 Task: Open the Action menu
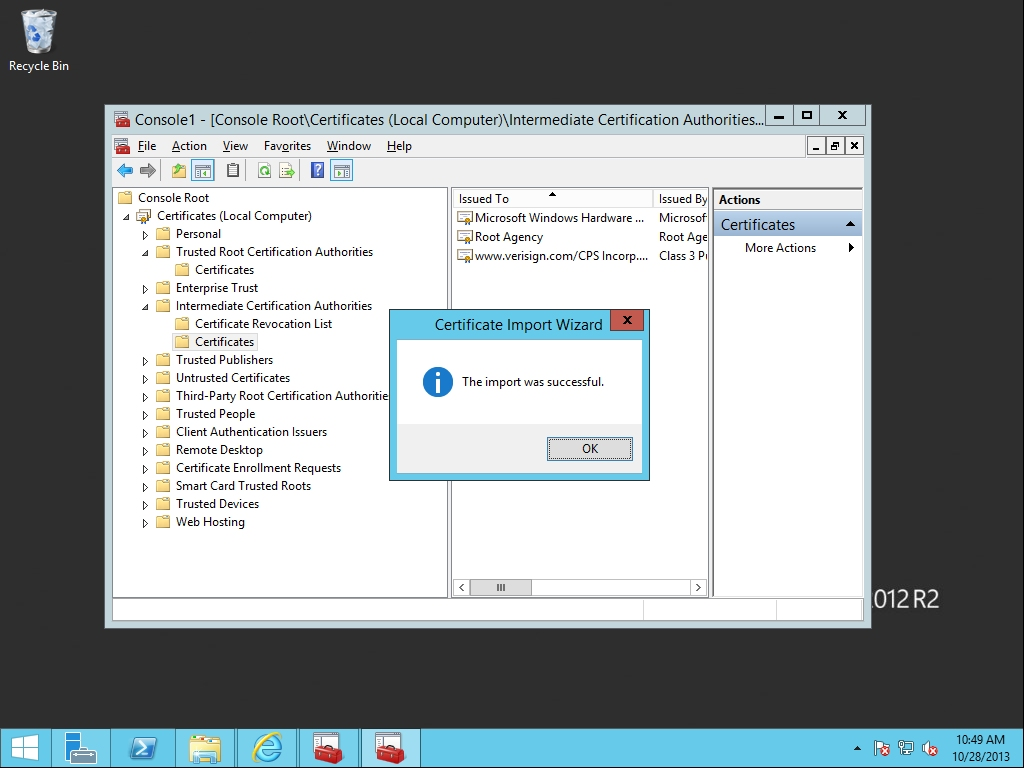pos(189,146)
